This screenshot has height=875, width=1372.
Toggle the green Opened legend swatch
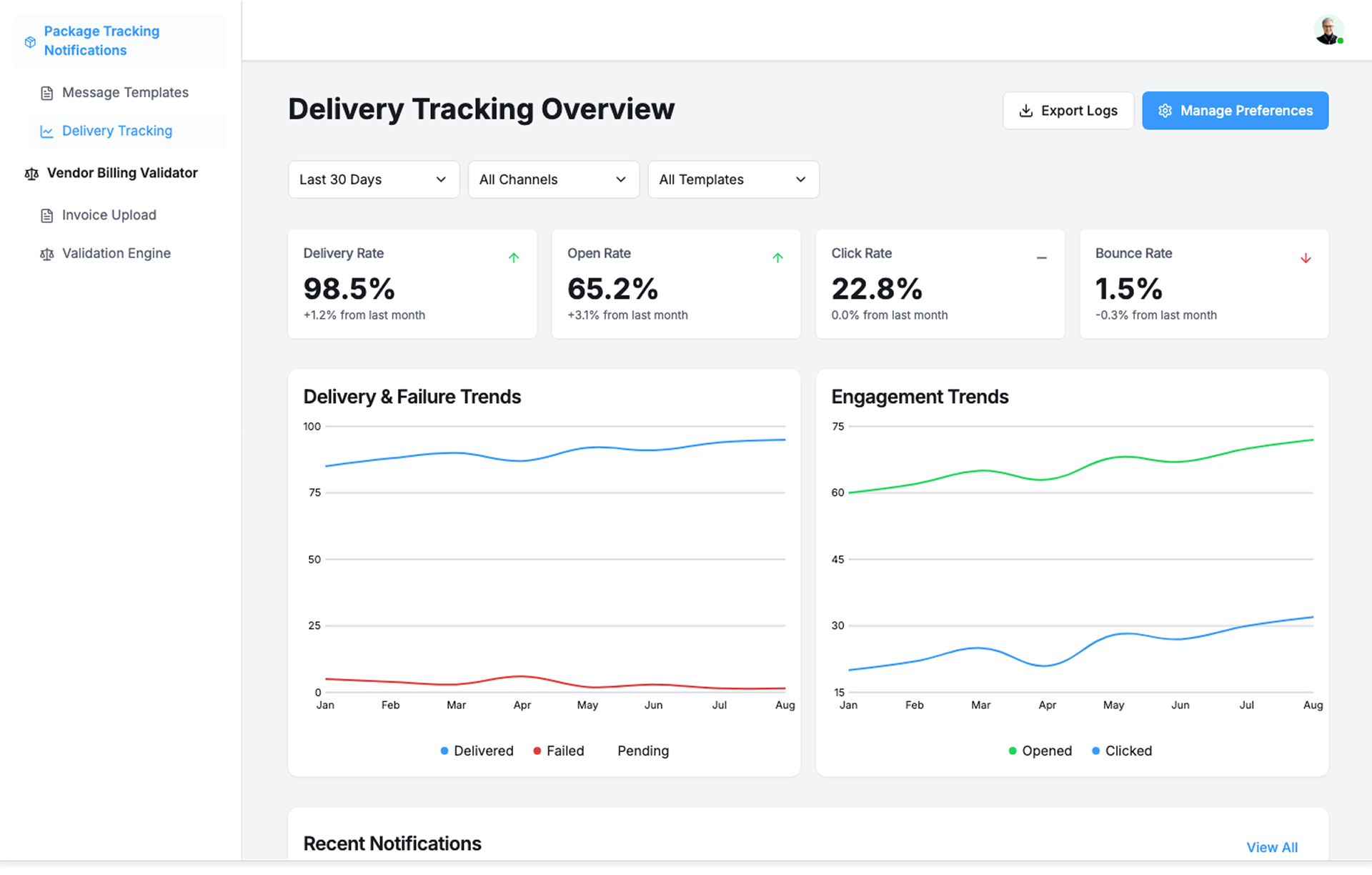[x=1013, y=751]
